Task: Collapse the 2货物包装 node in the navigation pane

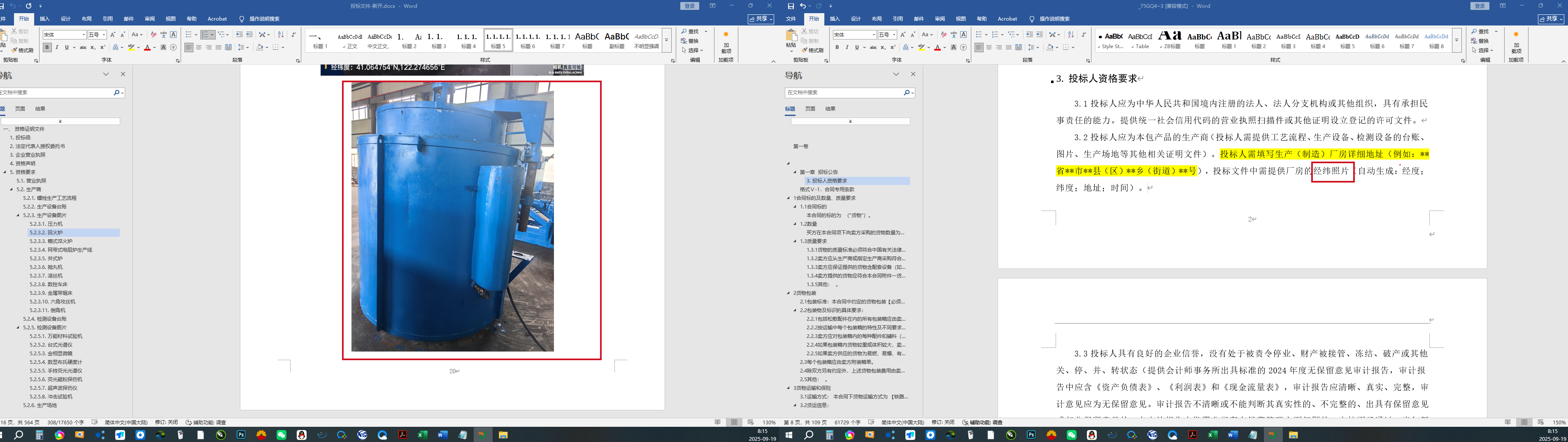Action: point(789,293)
